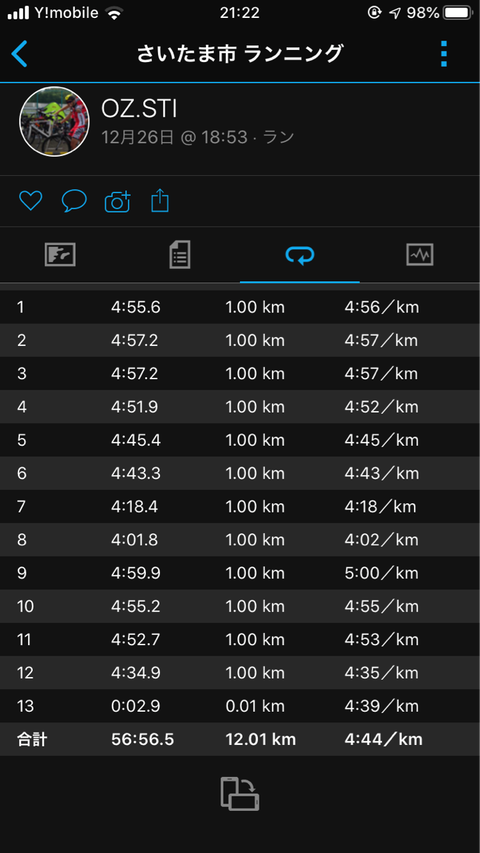Open the OZ.STI profile picture
Screen dimensions: 480x853
pos(54,121)
